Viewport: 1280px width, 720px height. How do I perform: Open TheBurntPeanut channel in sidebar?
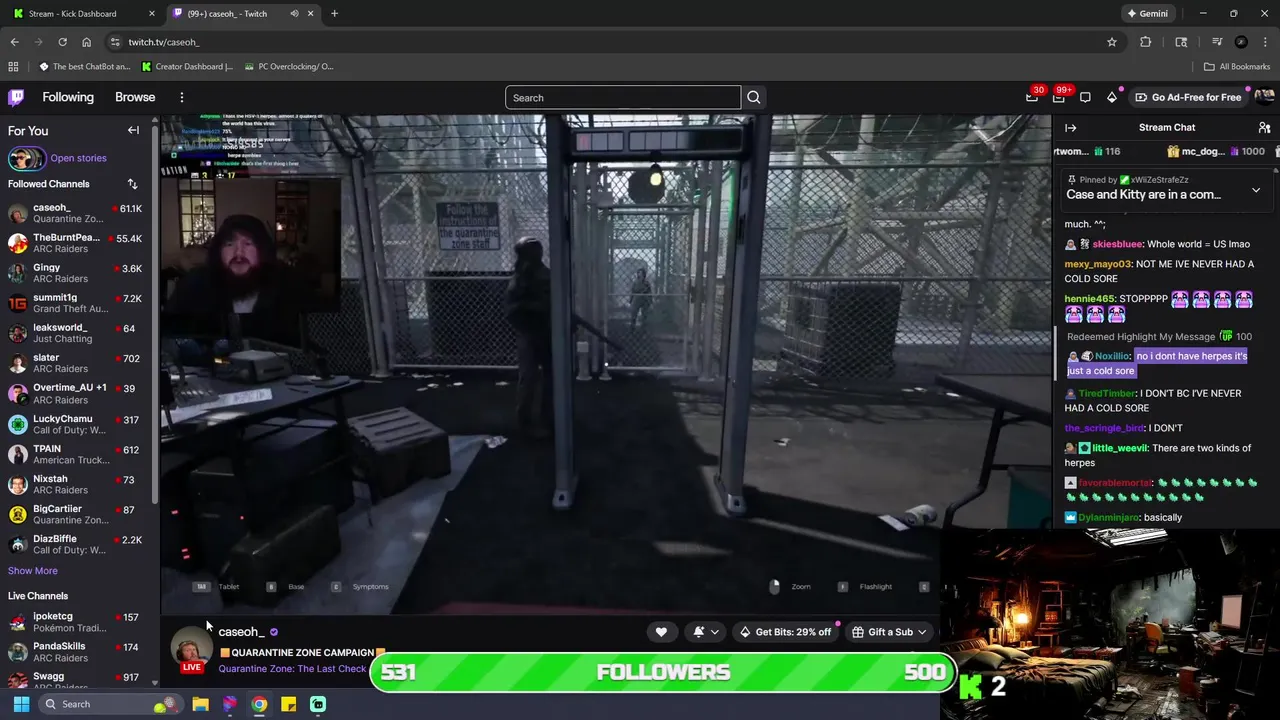(x=75, y=244)
